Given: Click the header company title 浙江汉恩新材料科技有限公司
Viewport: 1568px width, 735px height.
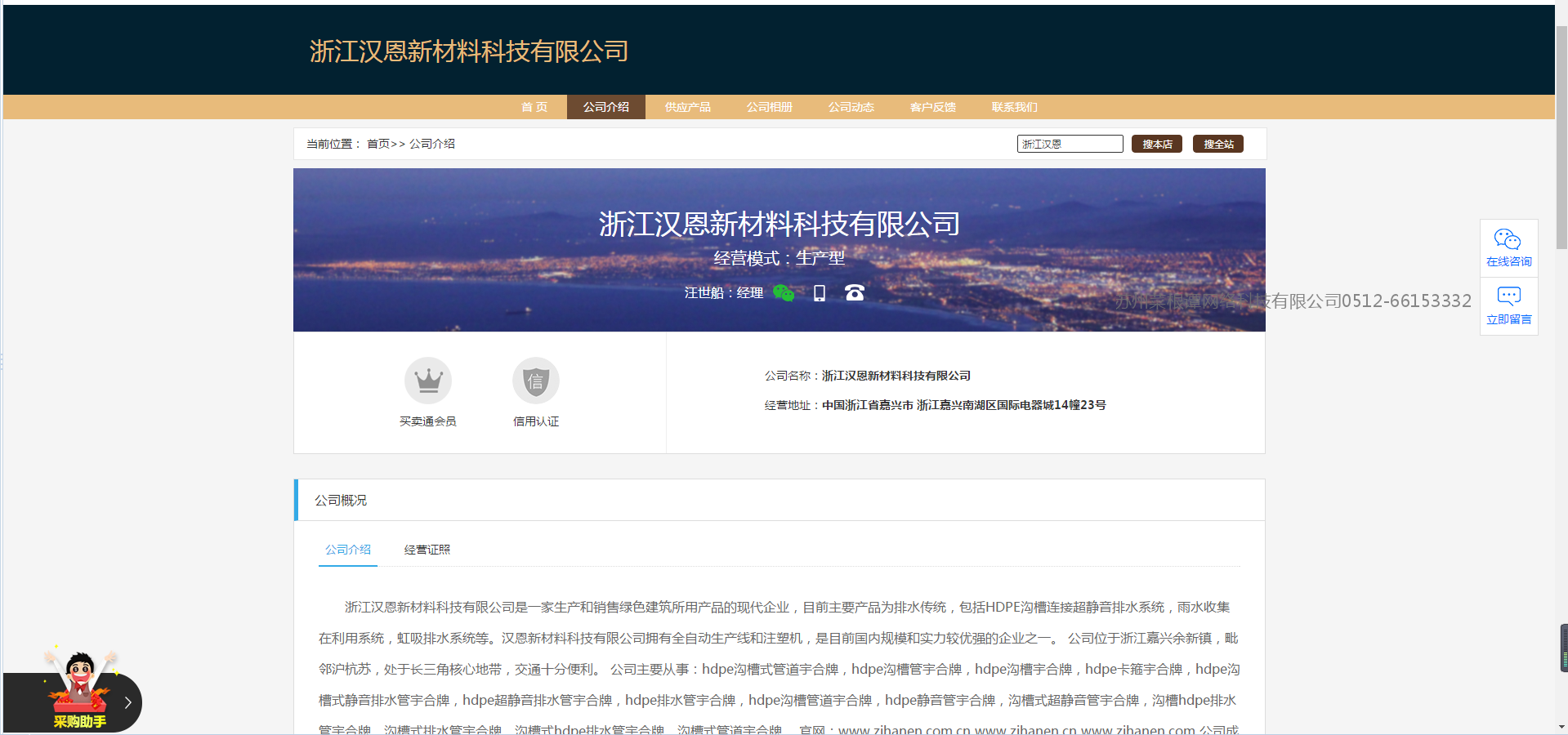Looking at the screenshot, I should pyautogui.click(x=469, y=51).
